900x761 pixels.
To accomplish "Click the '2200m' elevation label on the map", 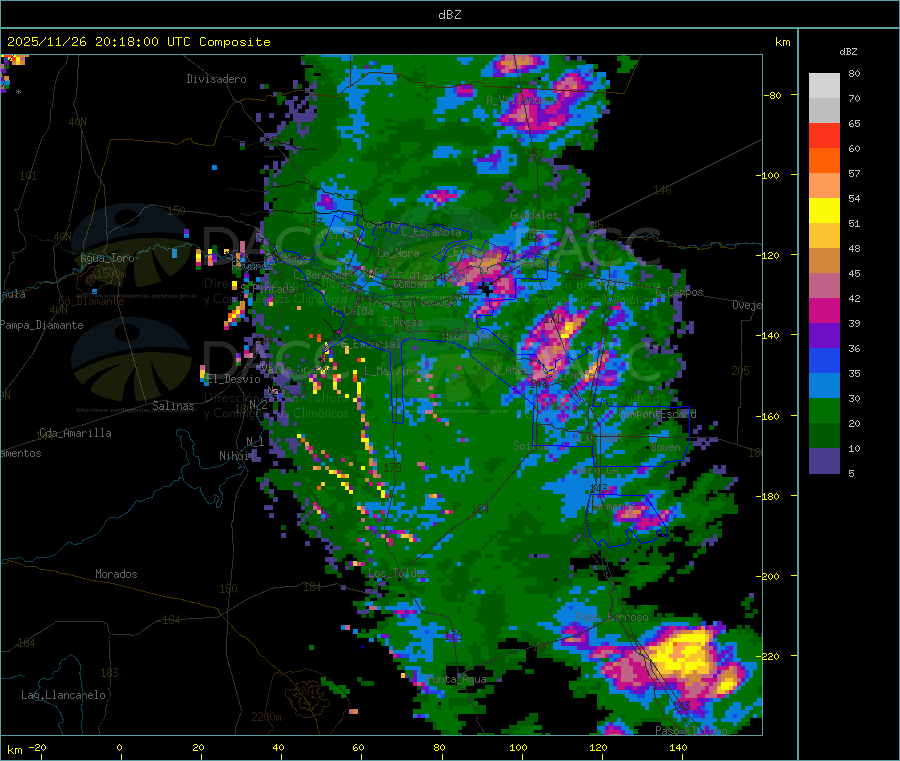I will click(x=266, y=717).
